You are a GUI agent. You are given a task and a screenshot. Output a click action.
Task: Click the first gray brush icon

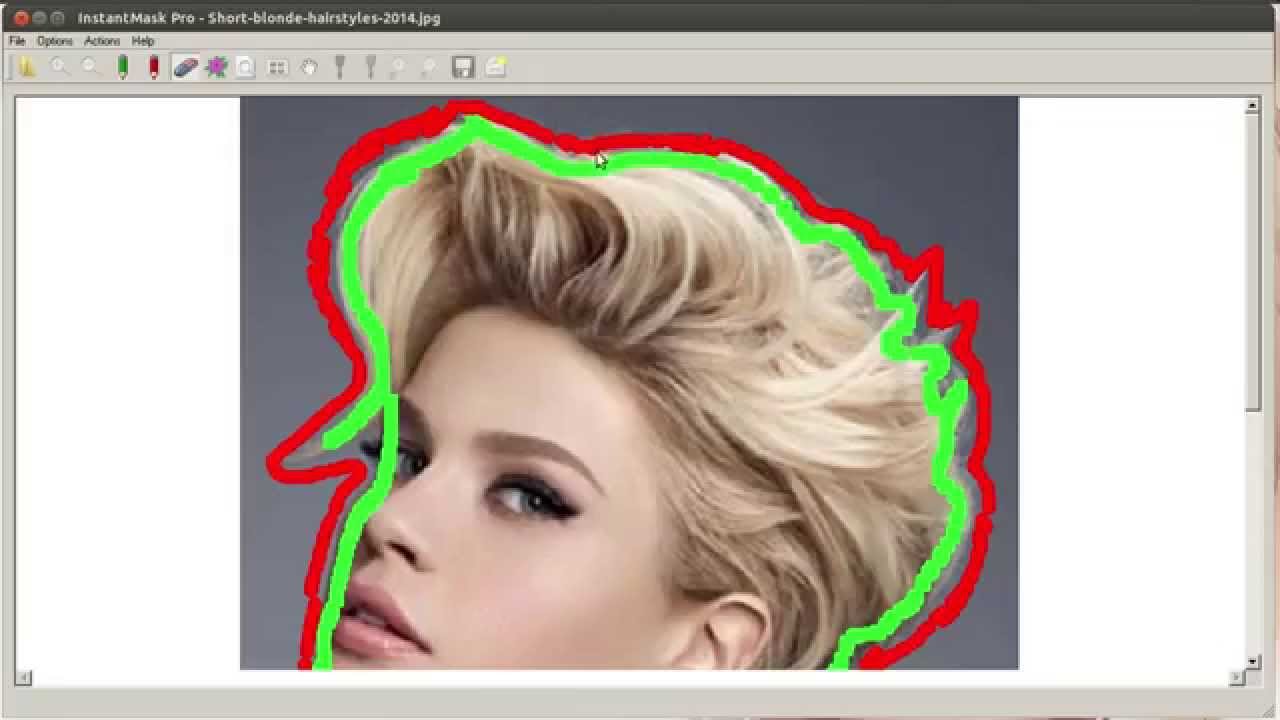pyautogui.click(x=340, y=67)
